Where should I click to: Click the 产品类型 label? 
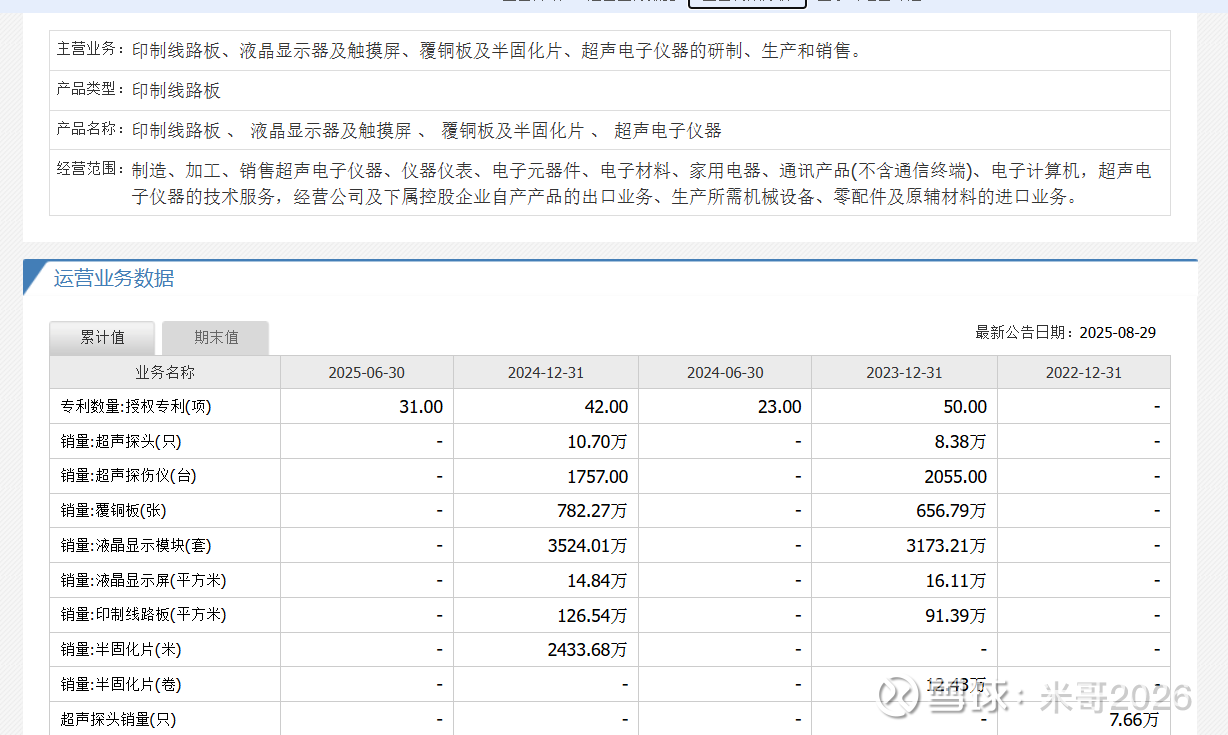[91, 90]
